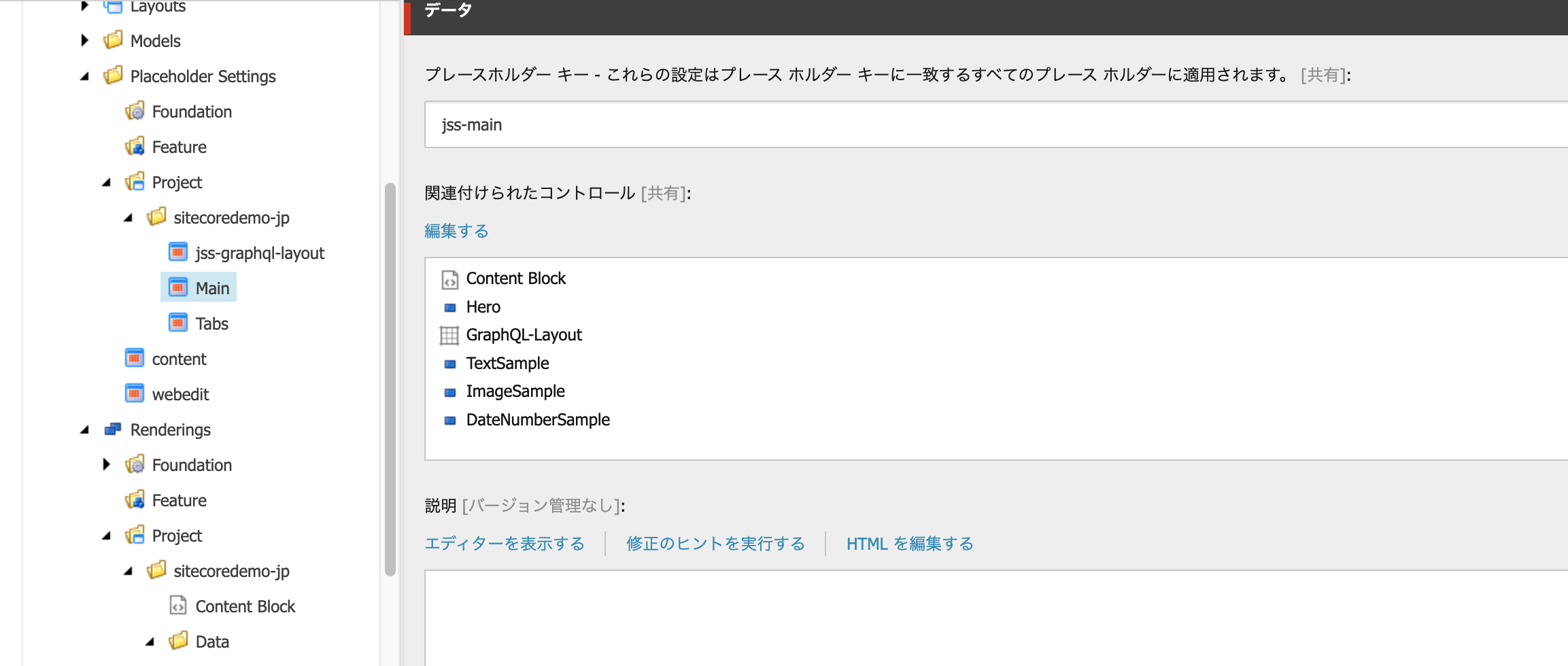The image size is (1568, 666).
Task: Click Project icon under Placeholder Settings
Action: coord(135,181)
